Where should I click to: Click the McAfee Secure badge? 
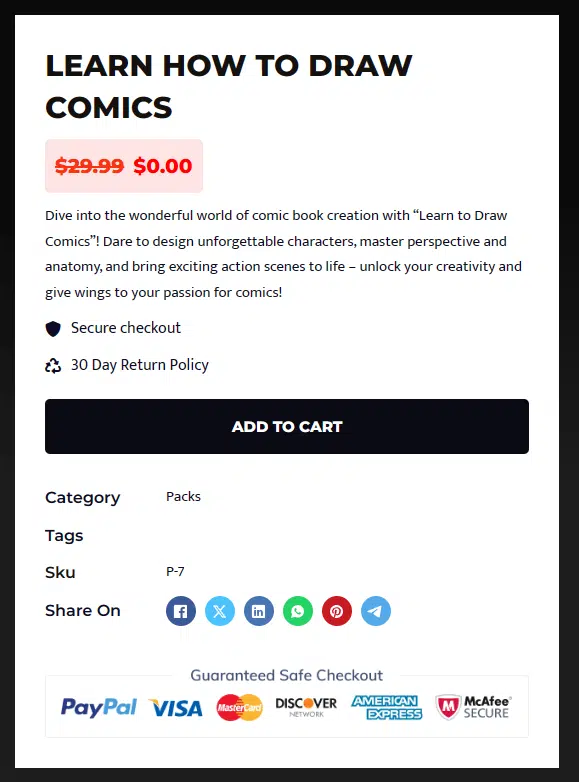[473, 707]
